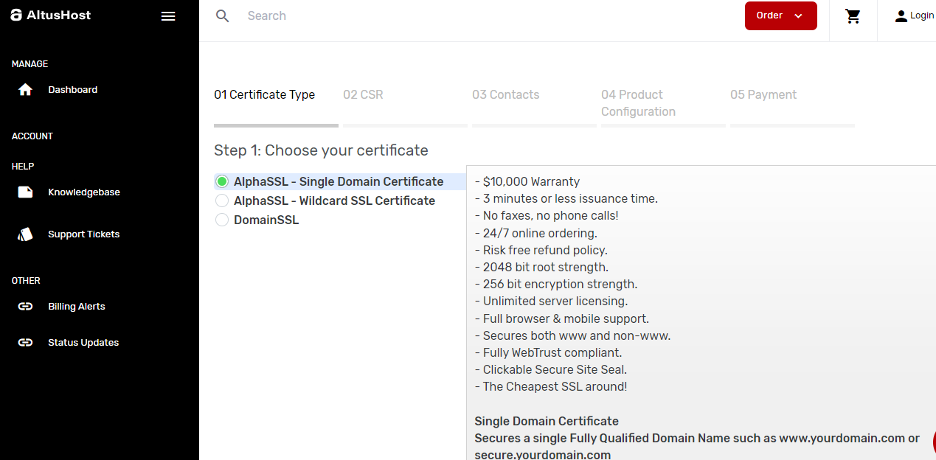Click the Billing Alerts link icon
Image resolution: width=936 pixels, height=460 pixels.
click(x=25, y=307)
